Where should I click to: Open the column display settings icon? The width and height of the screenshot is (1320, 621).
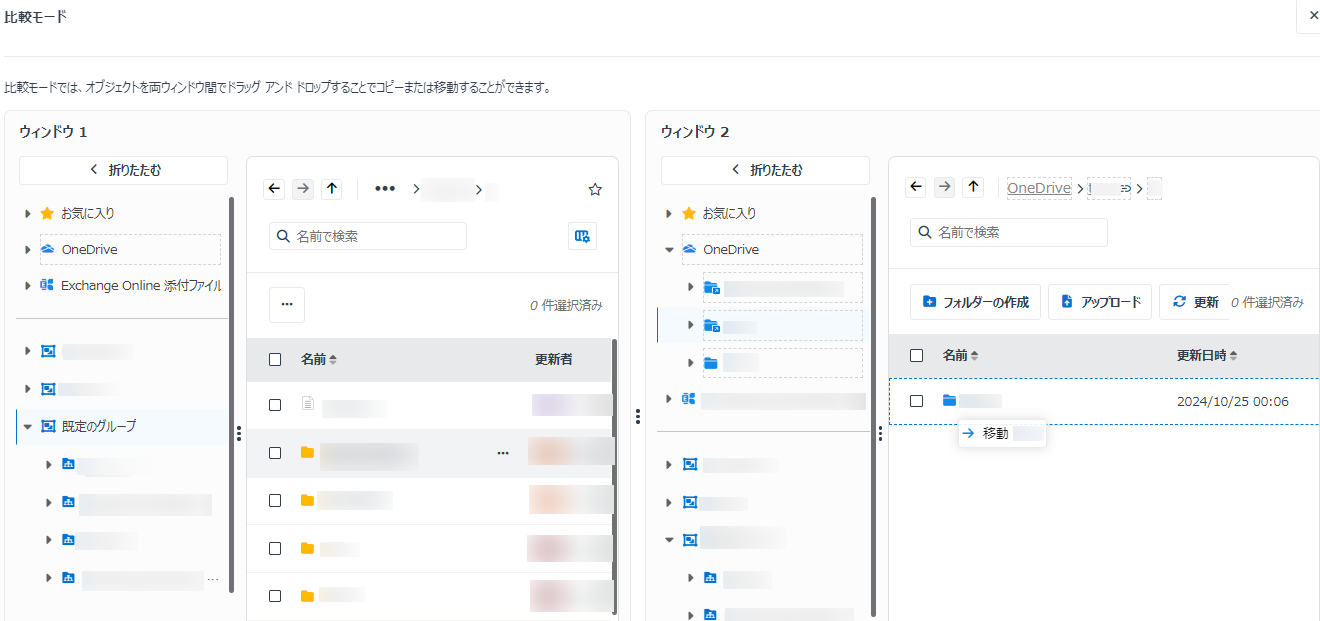coord(582,236)
